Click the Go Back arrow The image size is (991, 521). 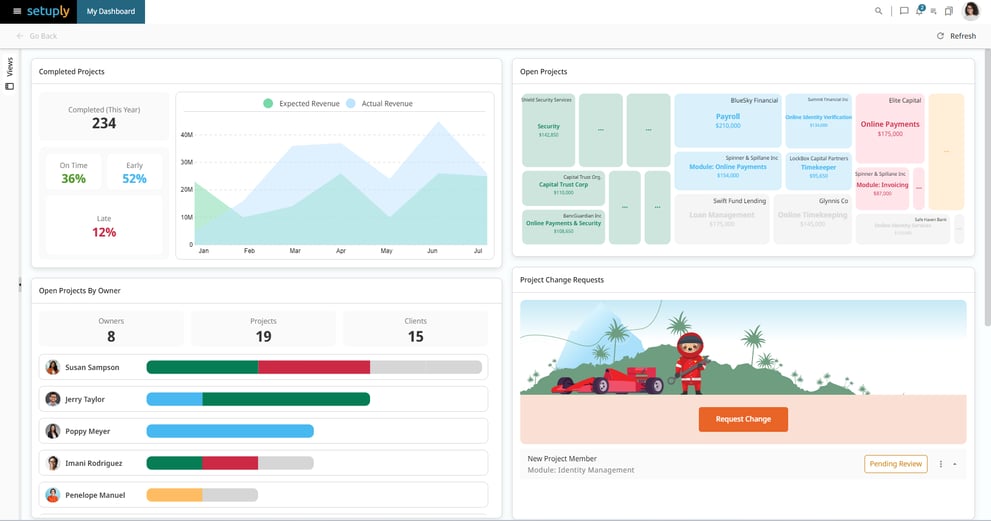point(20,36)
